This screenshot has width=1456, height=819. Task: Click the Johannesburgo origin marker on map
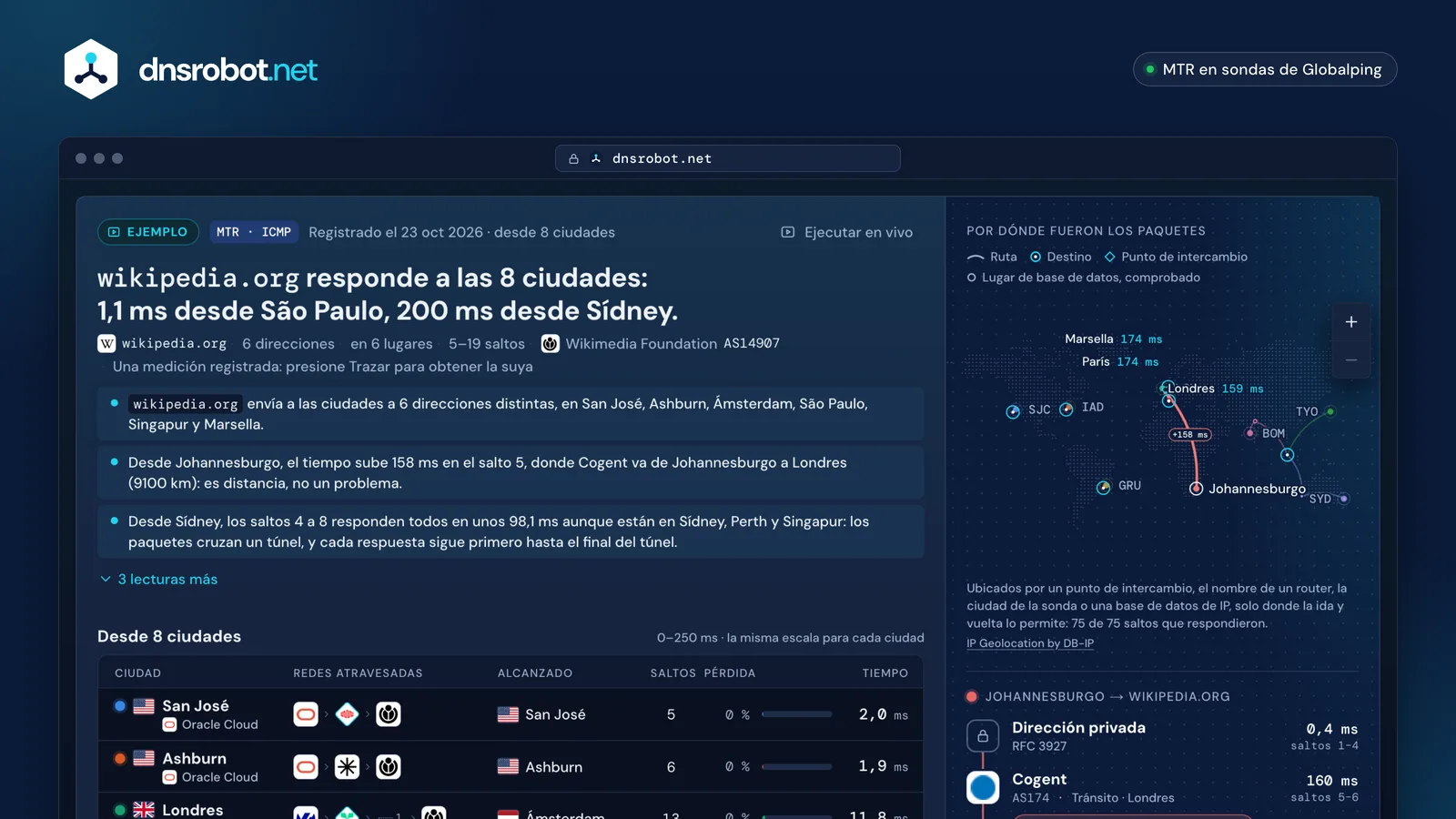point(1197,489)
